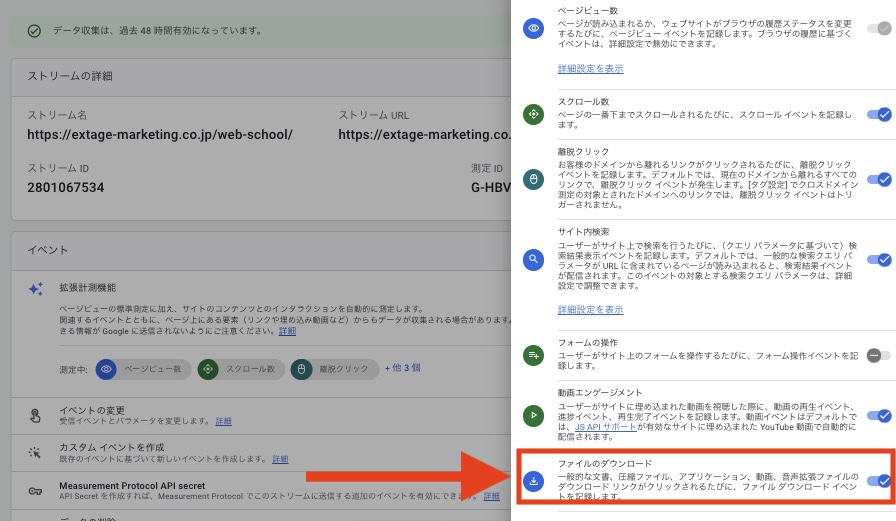This screenshot has width=896, height=521.
Task: Click the video engagement play icon
Action: (533, 415)
